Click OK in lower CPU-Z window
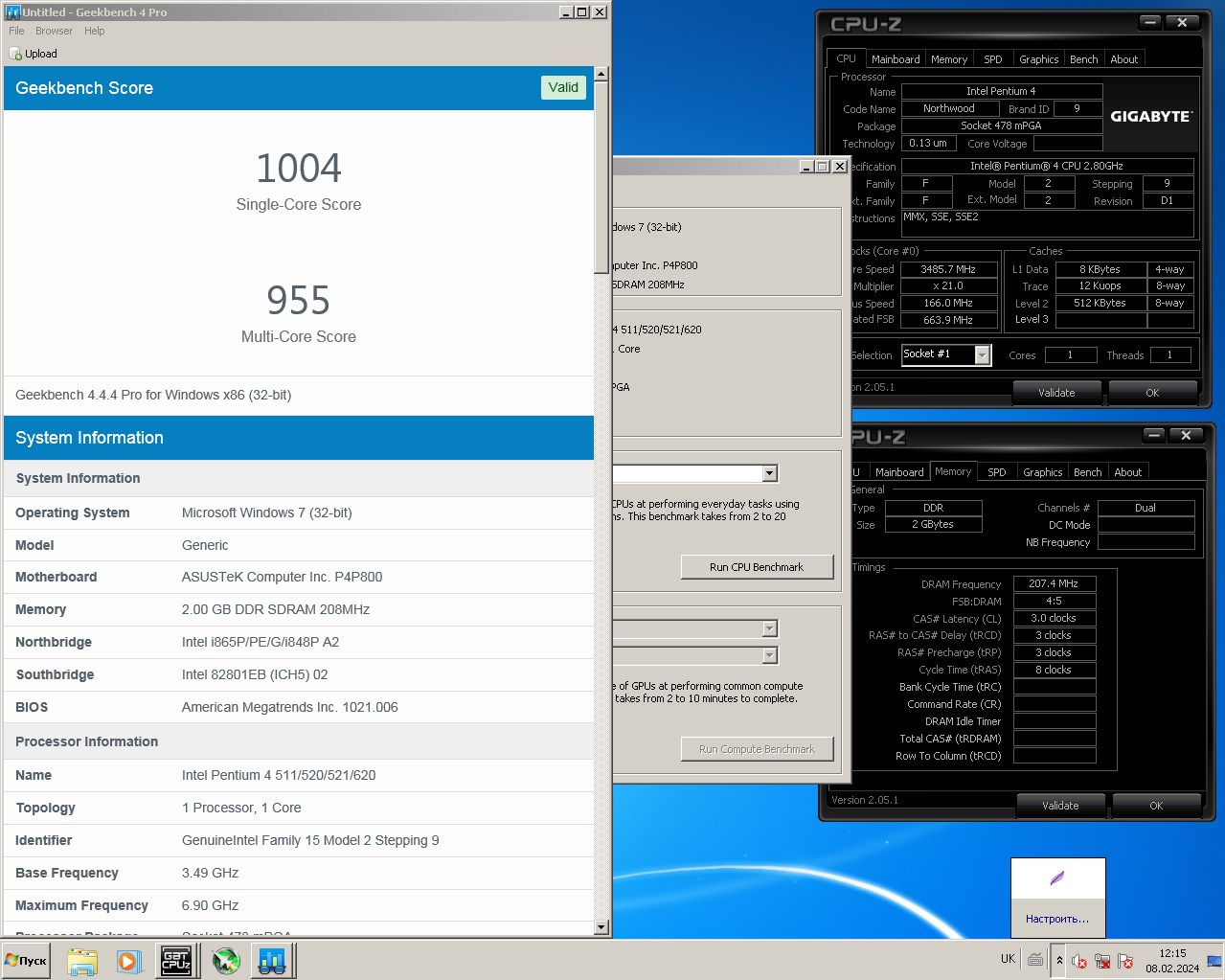 coord(1156,806)
